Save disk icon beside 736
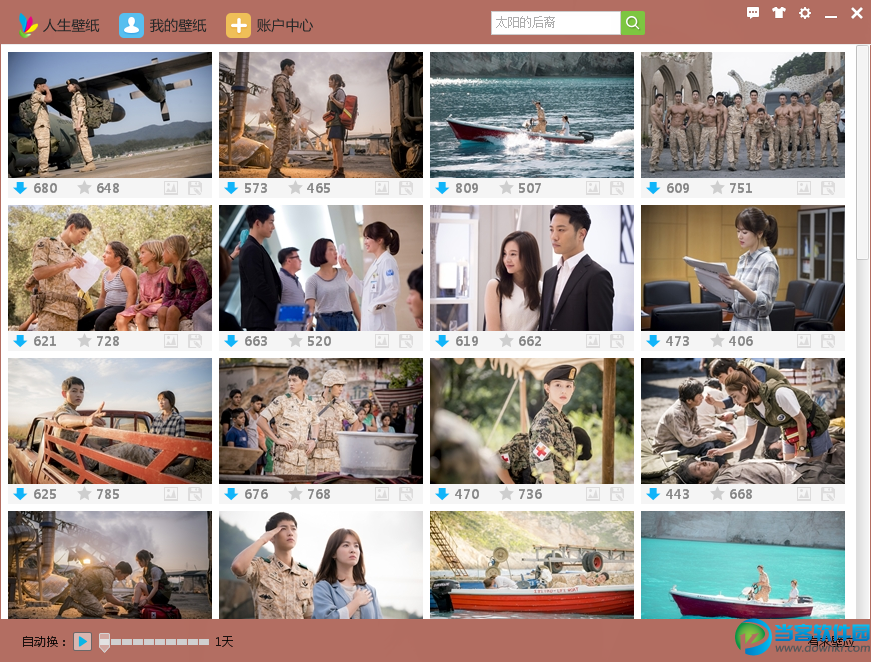 [x=617, y=494]
